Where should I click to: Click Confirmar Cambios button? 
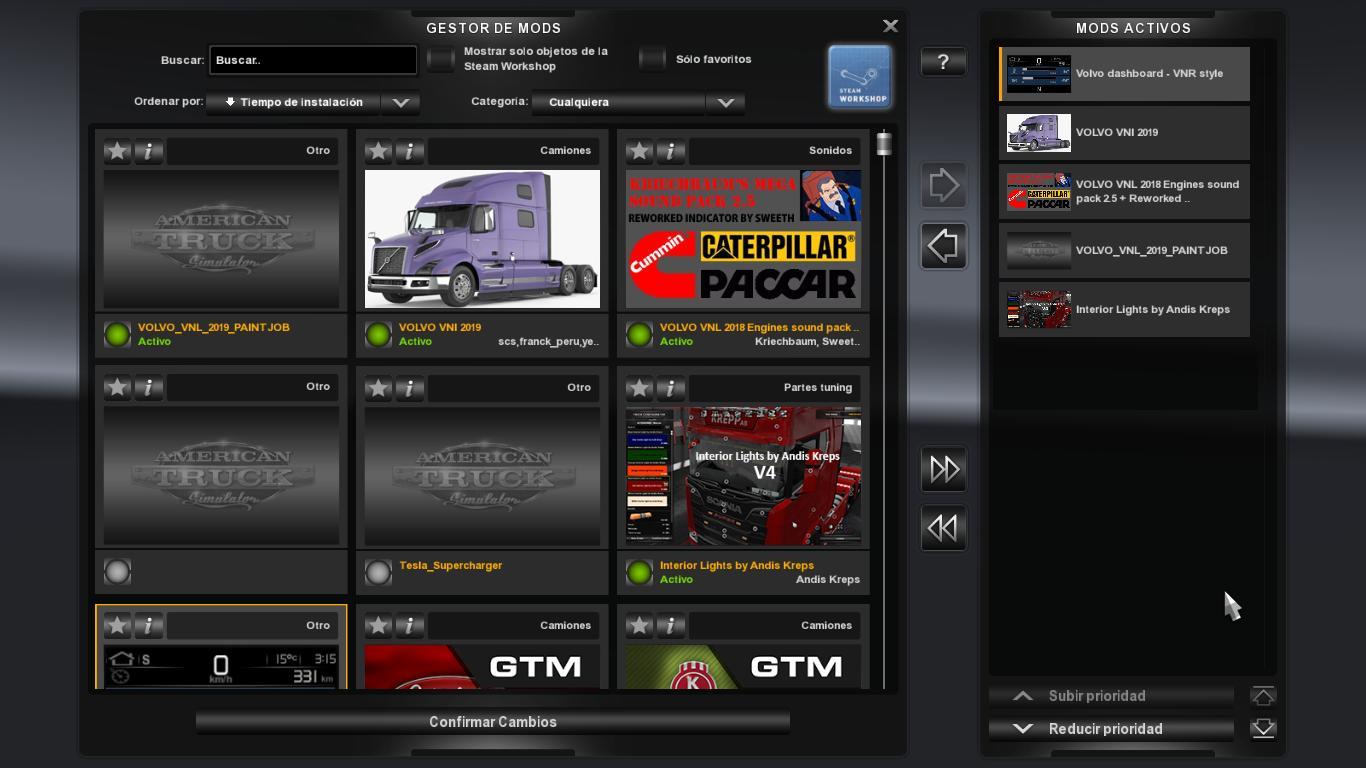[493, 722]
